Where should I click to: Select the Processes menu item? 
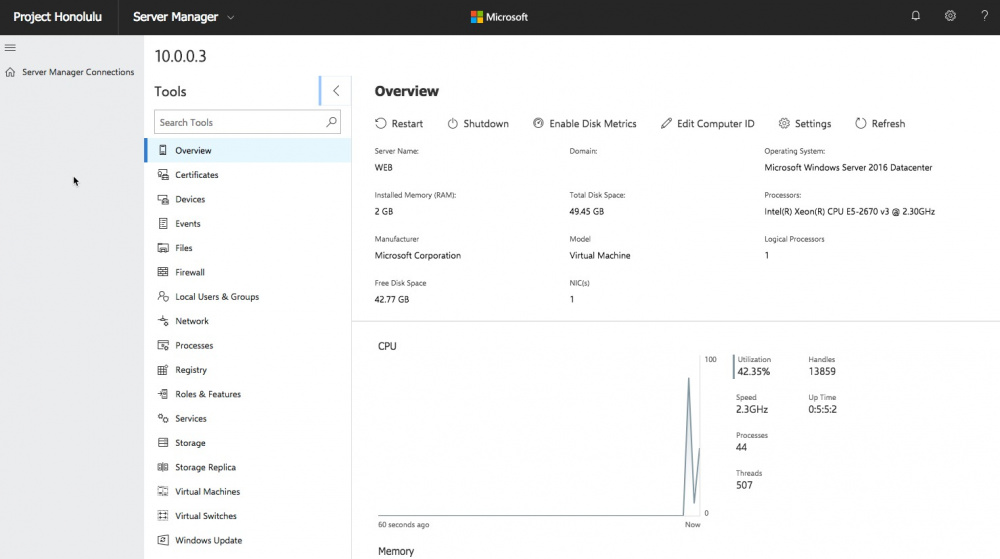[193, 345]
